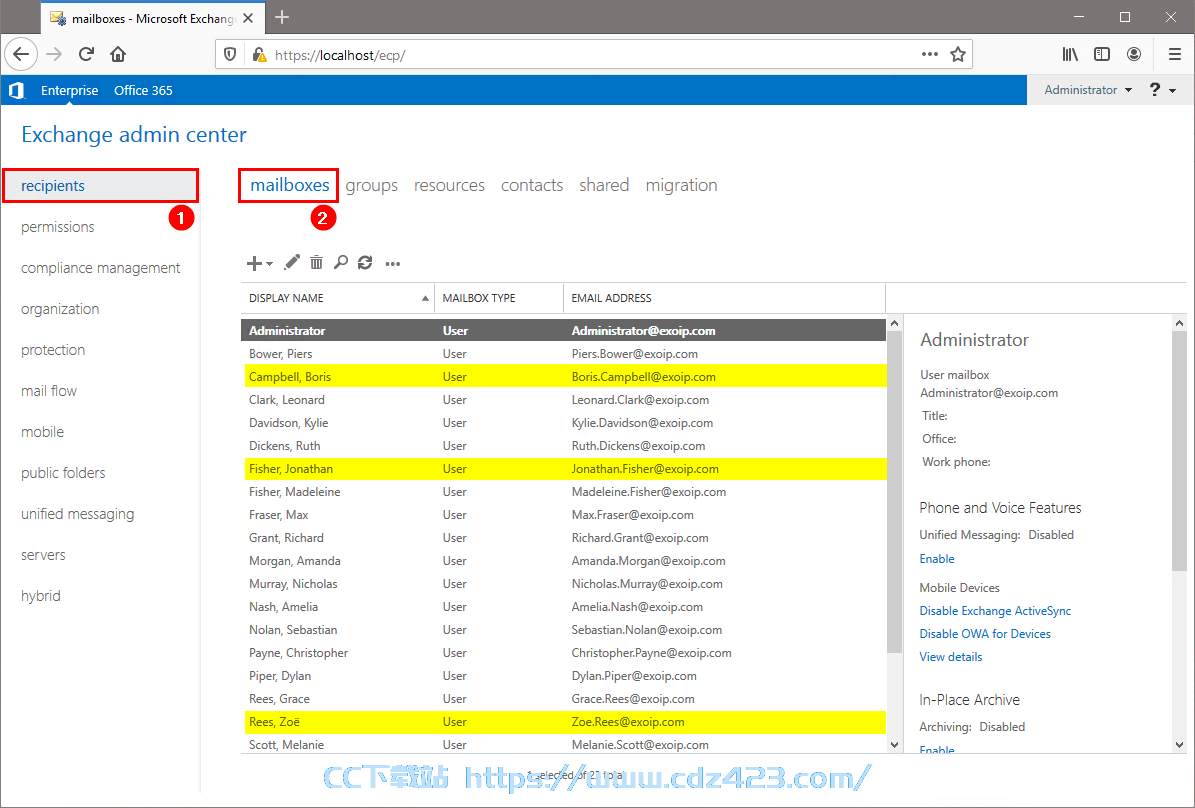Select the Administrator mailbox row

[x=563, y=331]
